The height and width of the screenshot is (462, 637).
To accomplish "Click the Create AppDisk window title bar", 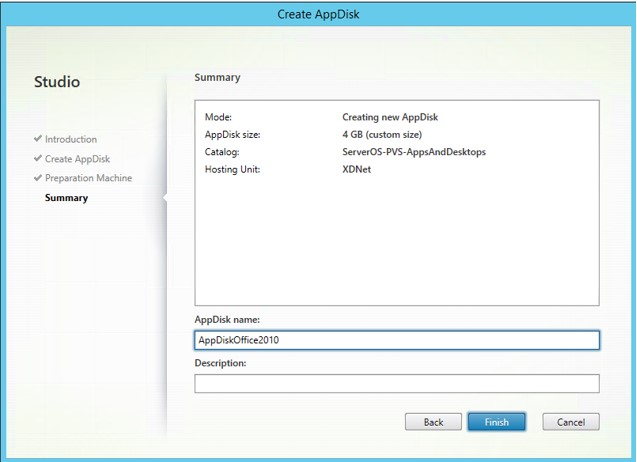I will point(318,13).
